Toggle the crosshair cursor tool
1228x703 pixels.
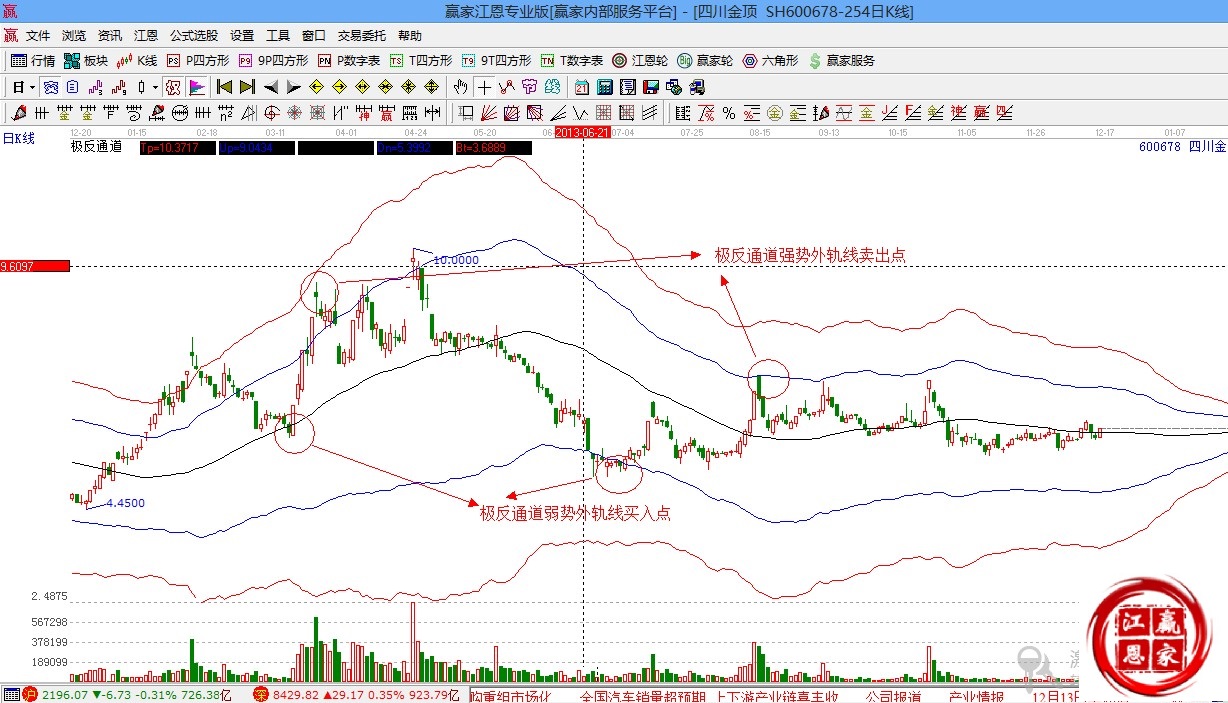point(485,87)
